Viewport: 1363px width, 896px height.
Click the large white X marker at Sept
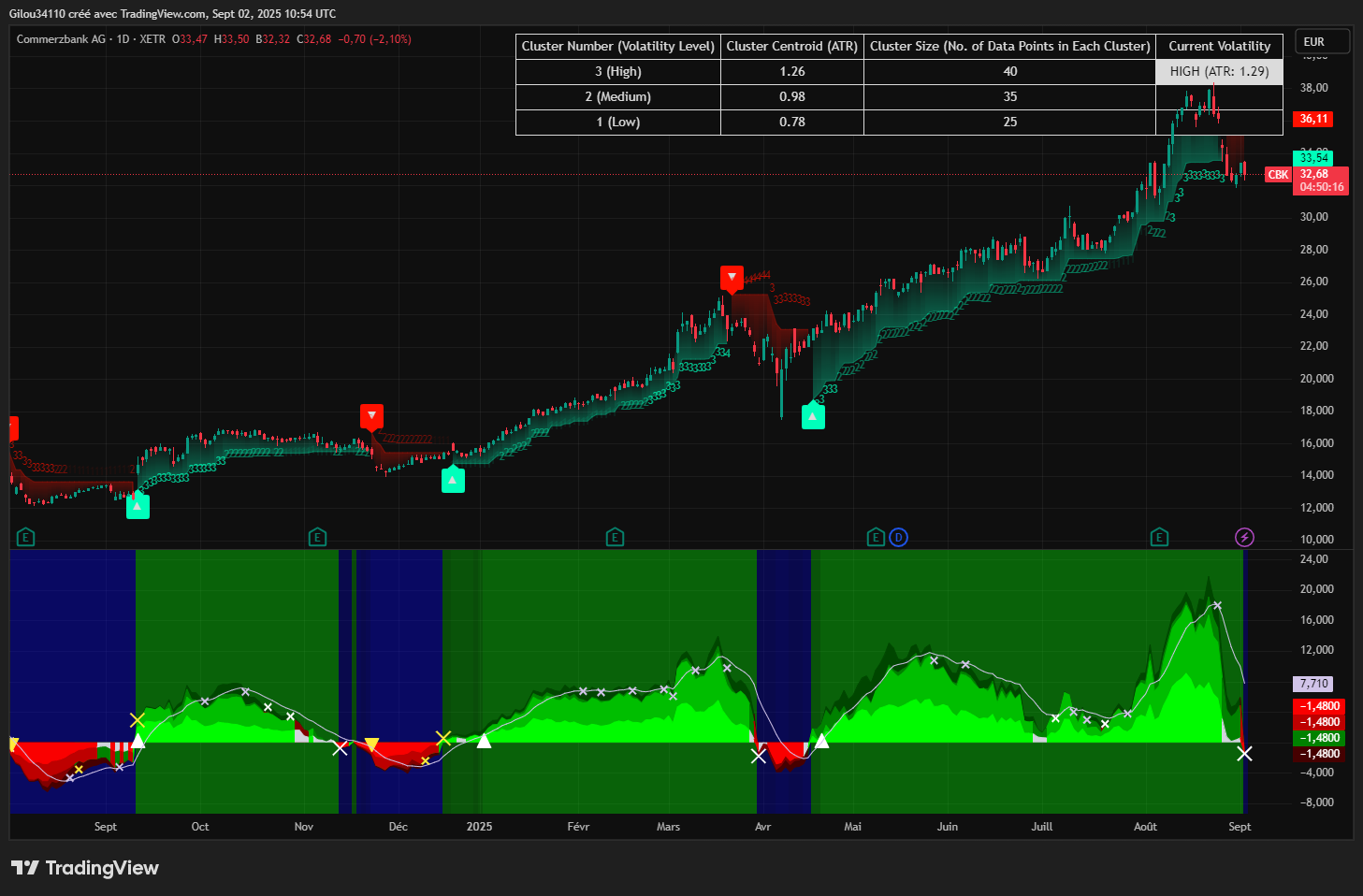(1244, 753)
